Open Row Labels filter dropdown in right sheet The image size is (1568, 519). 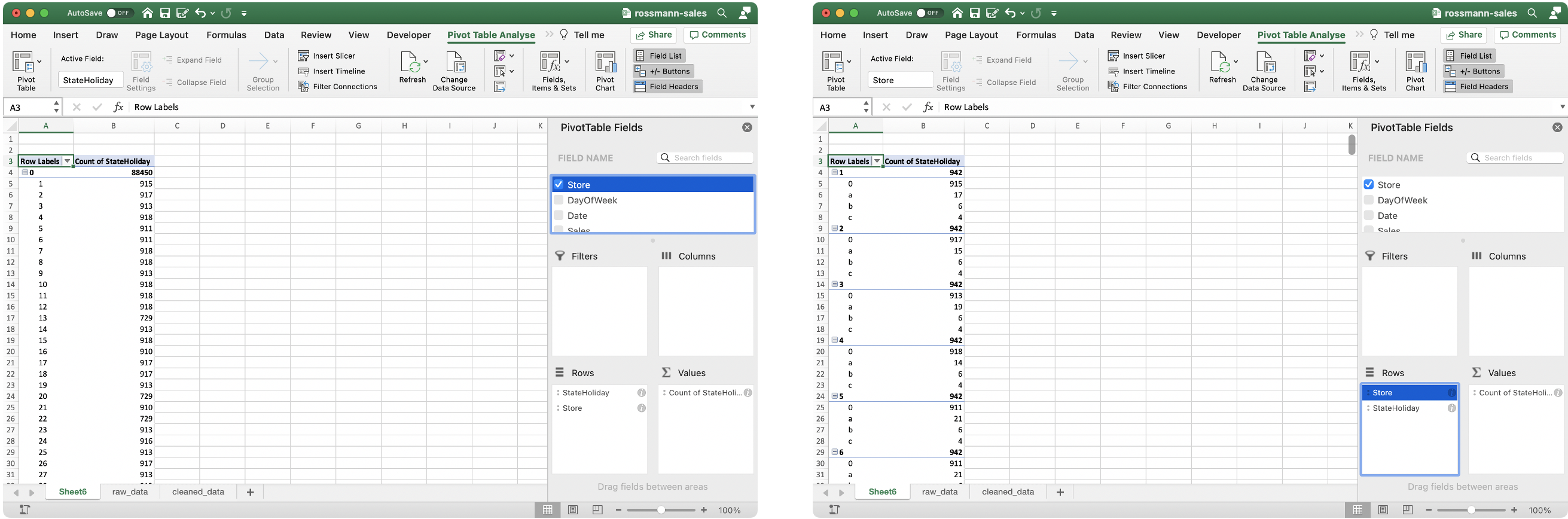[x=877, y=161]
